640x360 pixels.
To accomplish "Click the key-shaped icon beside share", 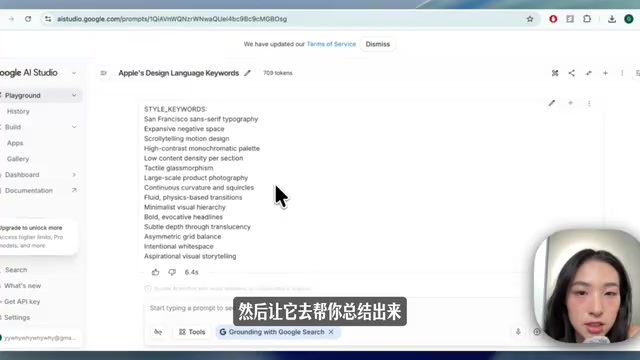I will (588, 73).
